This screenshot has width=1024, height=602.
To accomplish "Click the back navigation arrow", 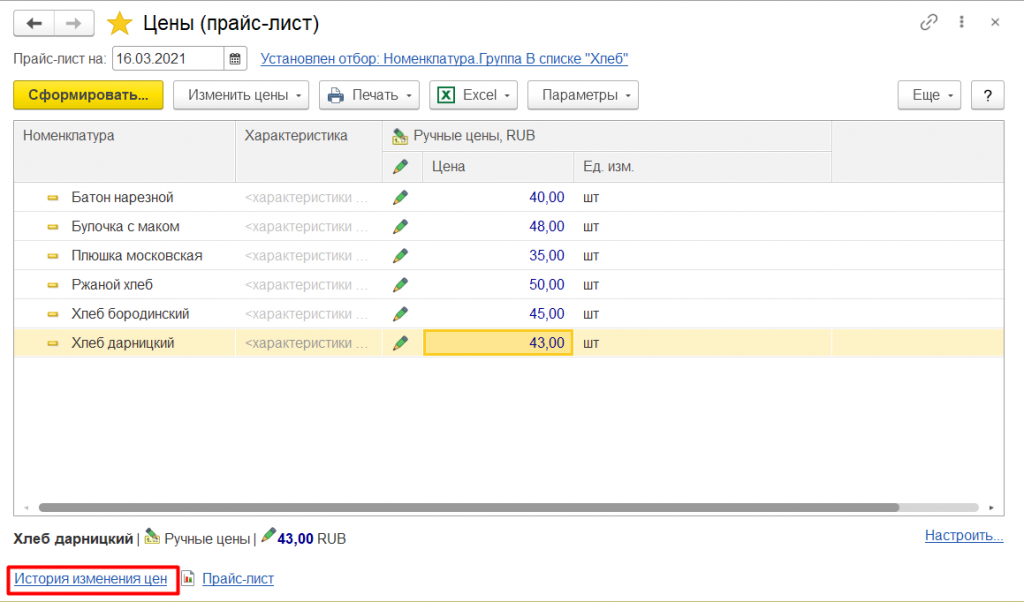I will (34, 22).
